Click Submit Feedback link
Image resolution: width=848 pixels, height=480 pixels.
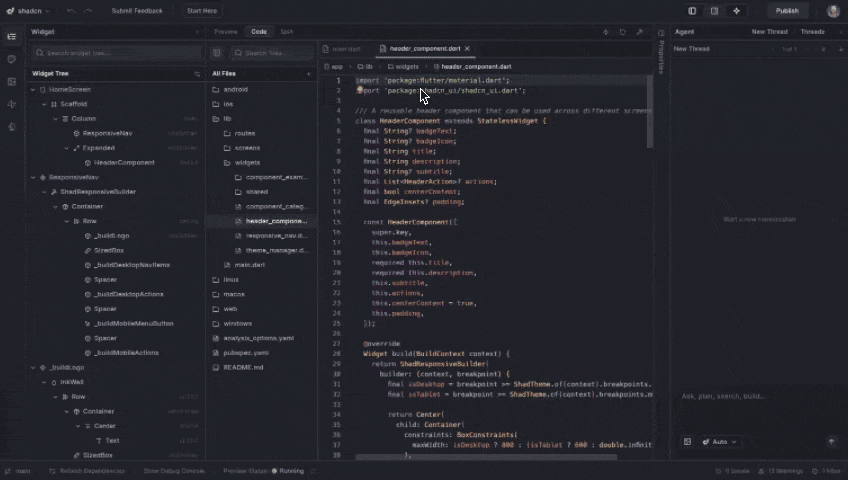[x=137, y=11]
